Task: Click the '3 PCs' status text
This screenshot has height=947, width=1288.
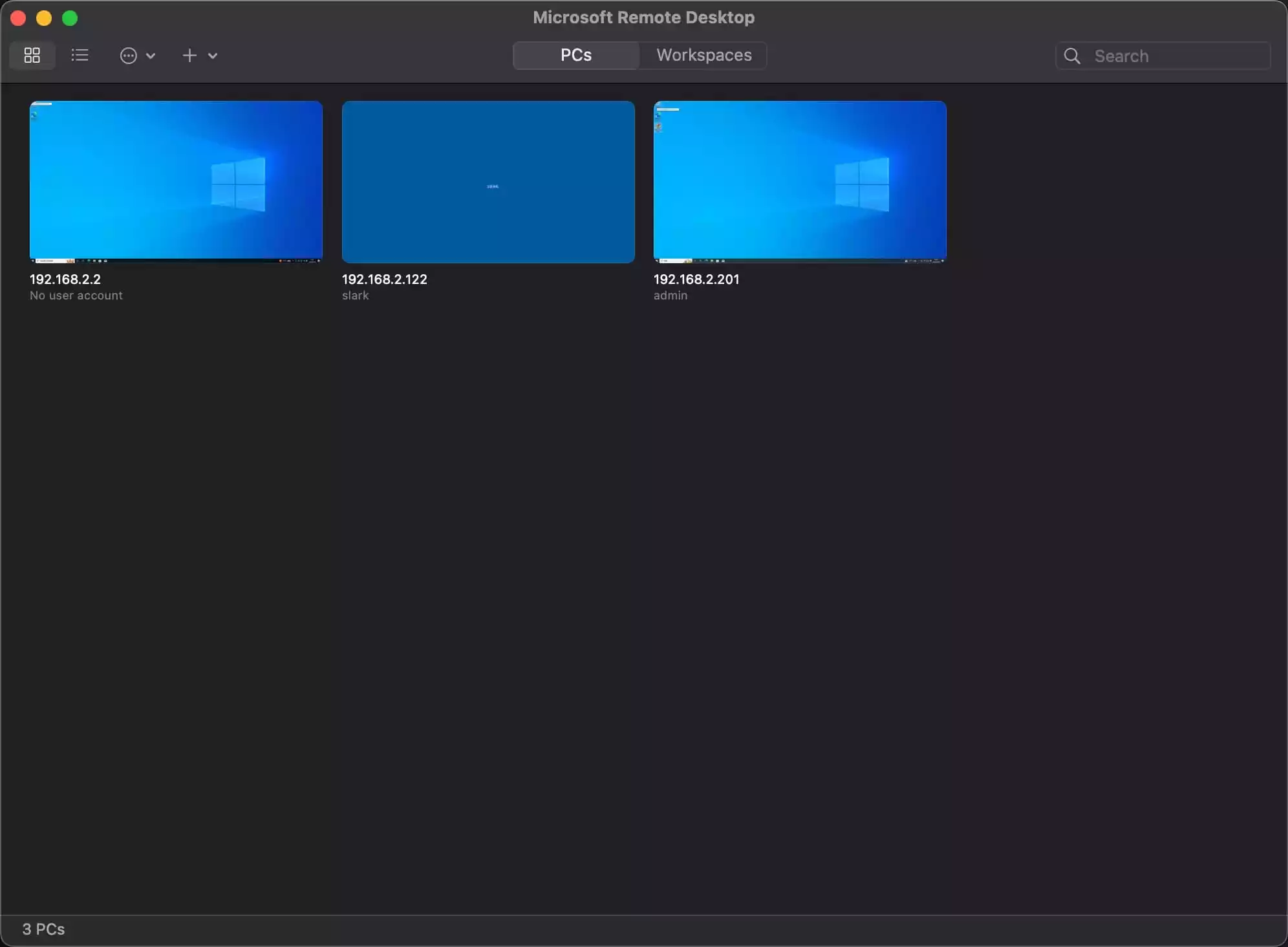Action: point(43,930)
